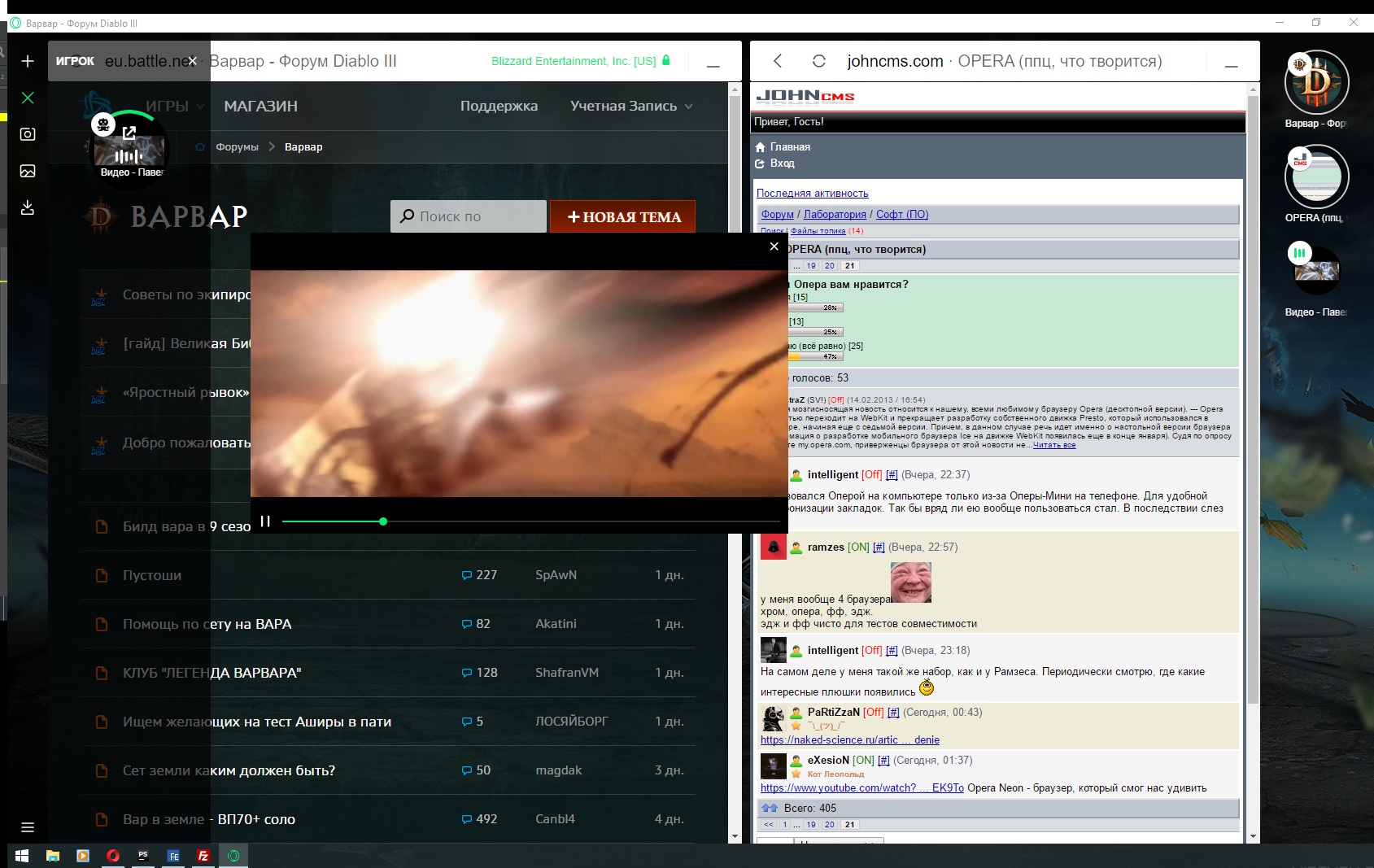
Task: Pause the playing video
Action: pos(265,521)
